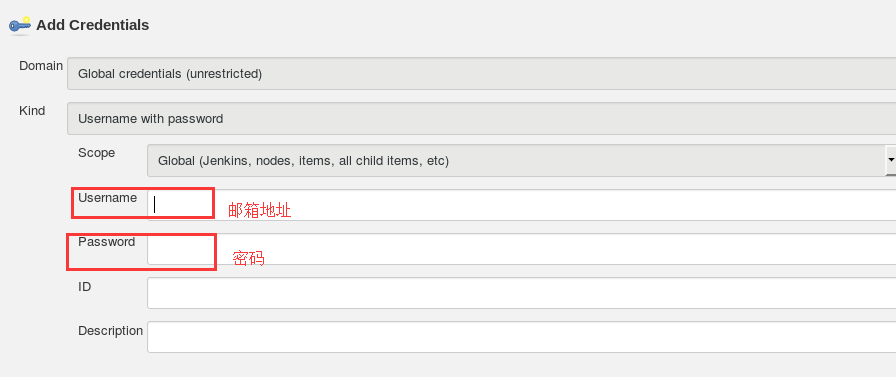Click the red 密码 annotation text

click(x=249, y=258)
